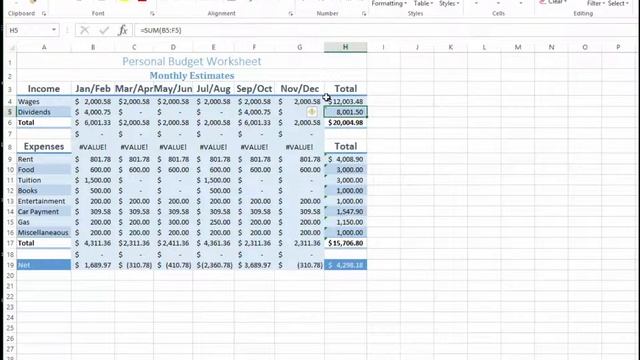Open the Clipboard dialog launcher
This screenshot has width=640, height=360.
pos(44,13)
